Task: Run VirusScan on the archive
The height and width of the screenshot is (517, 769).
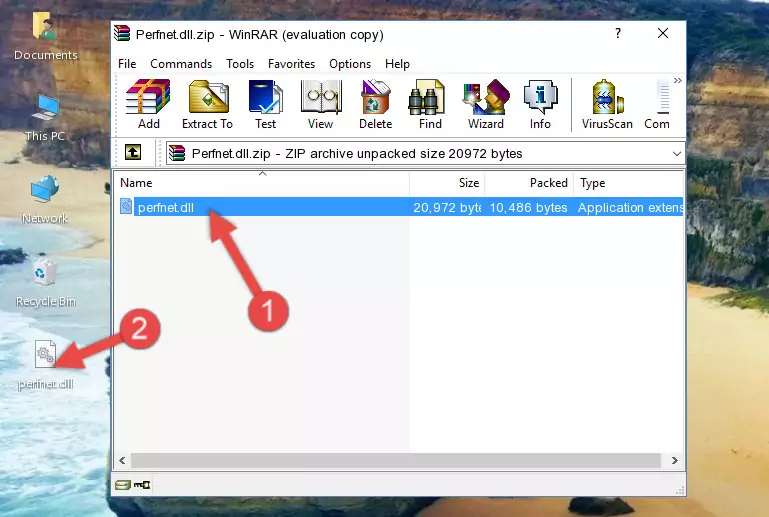Action: (607, 104)
